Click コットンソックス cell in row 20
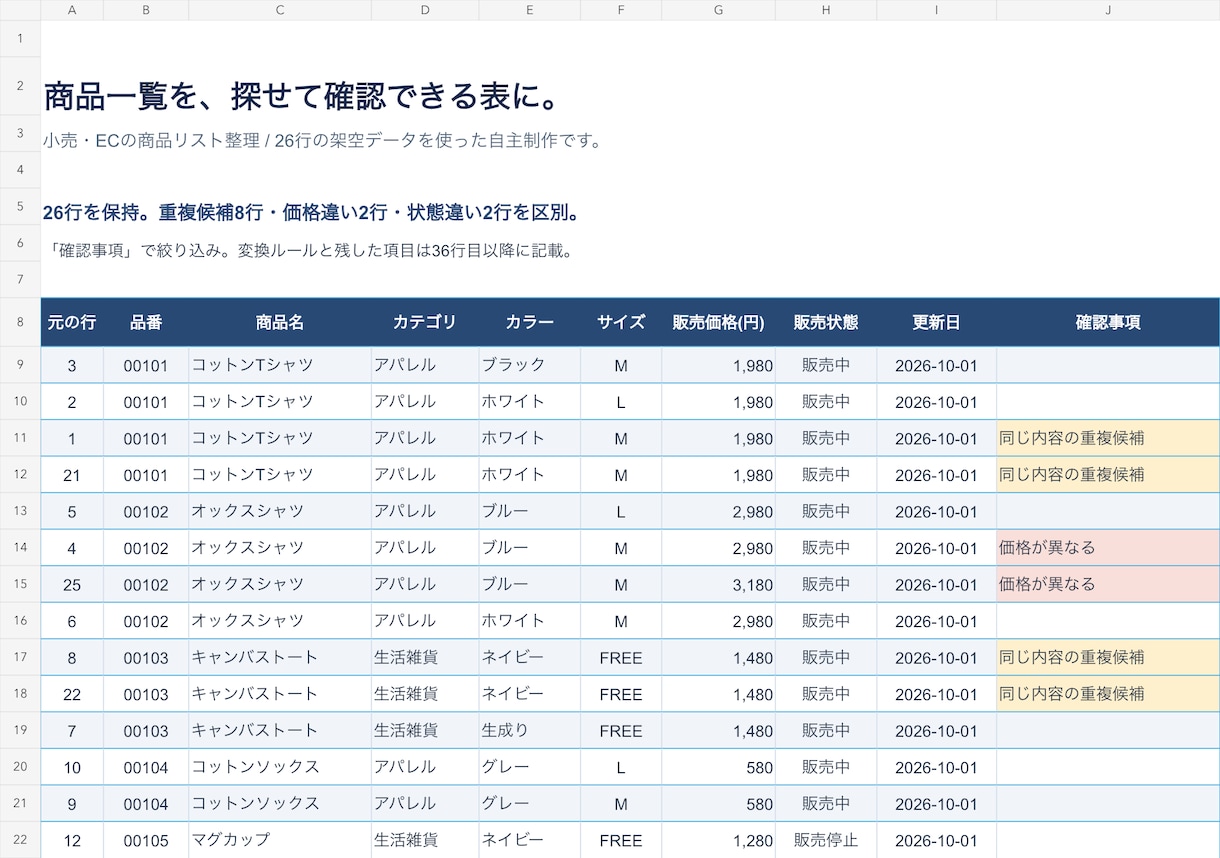This screenshot has width=1220, height=858. click(x=280, y=767)
